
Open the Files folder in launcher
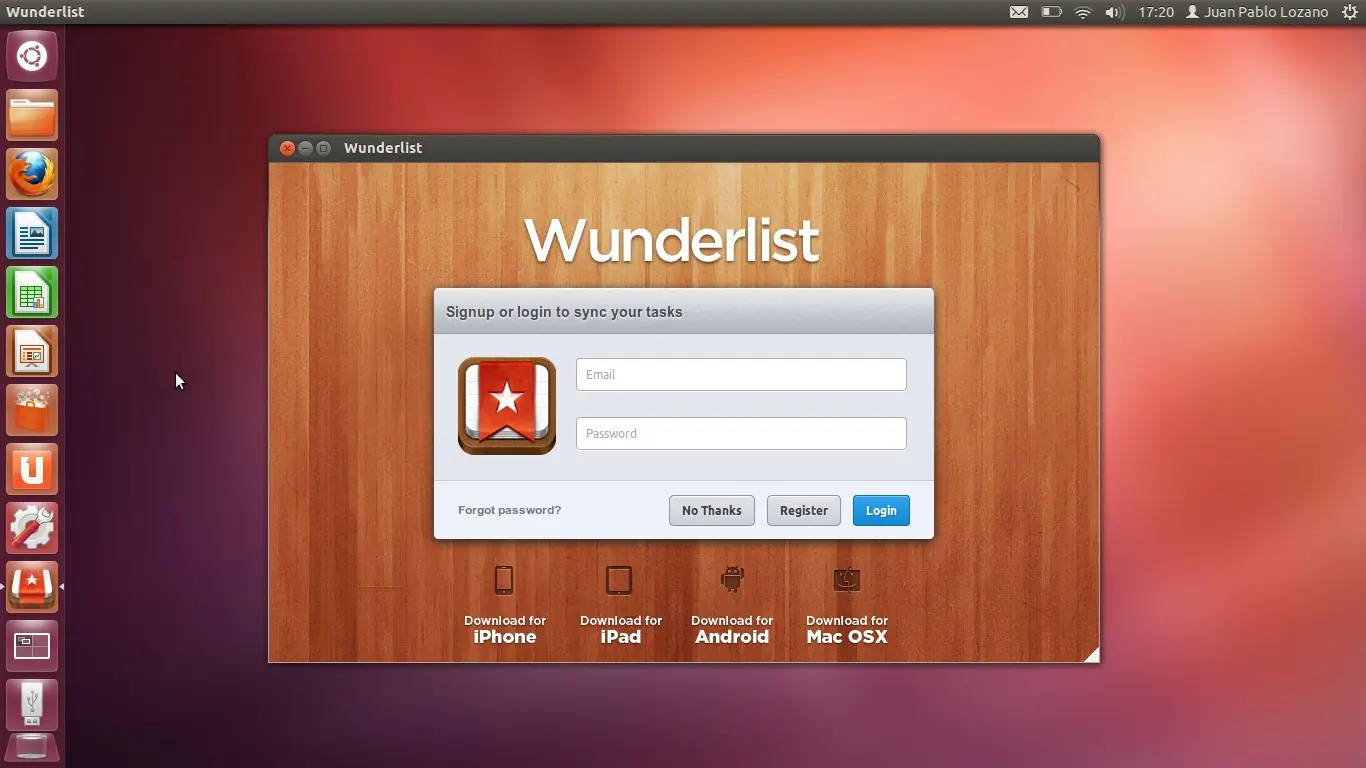(32, 115)
